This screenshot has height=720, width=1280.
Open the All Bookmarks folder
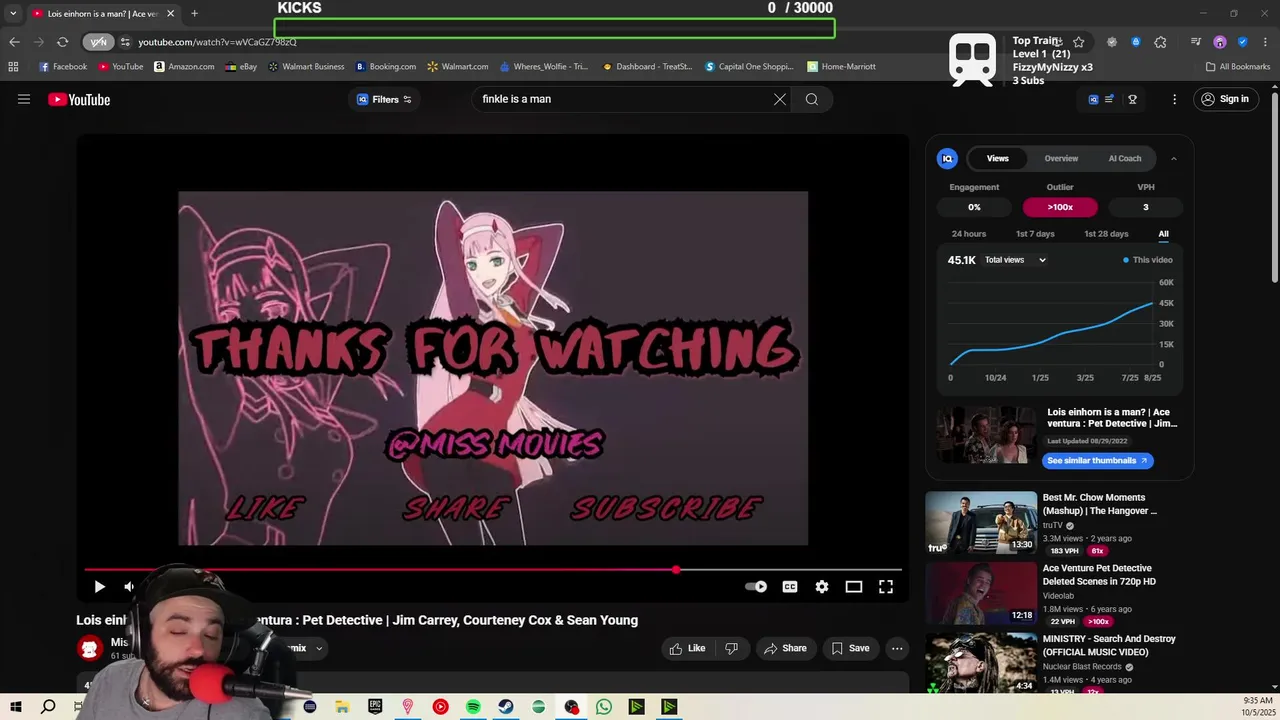1238,67
